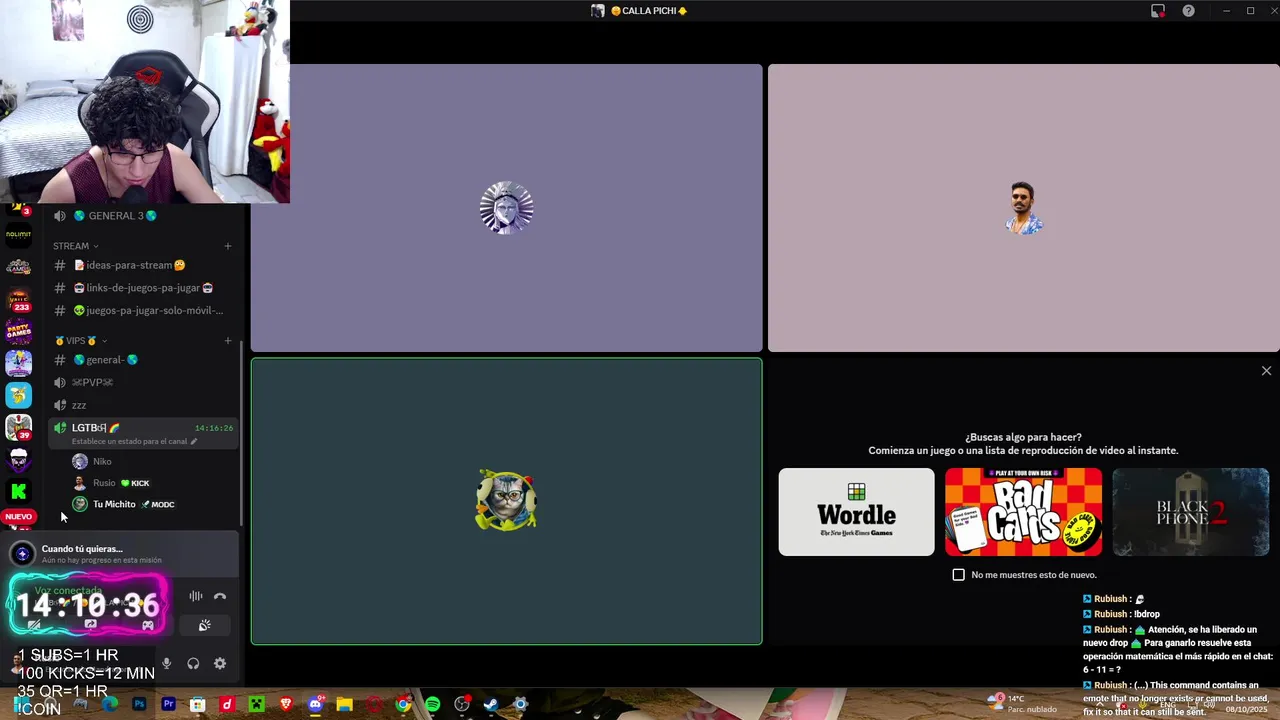The width and height of the screenshot is (1280, 720).
Task: Open Google Chrome from the taskbar
Action: point(403,704)
